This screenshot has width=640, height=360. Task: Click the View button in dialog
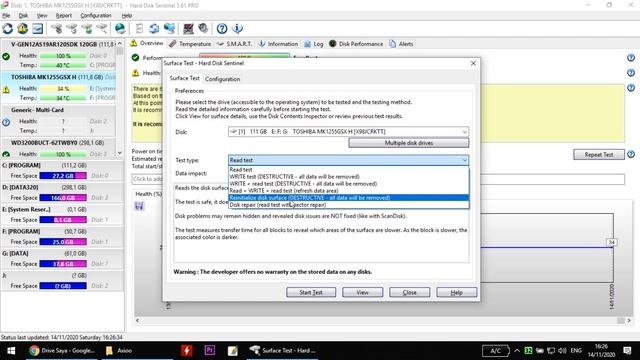coord(362,292)
